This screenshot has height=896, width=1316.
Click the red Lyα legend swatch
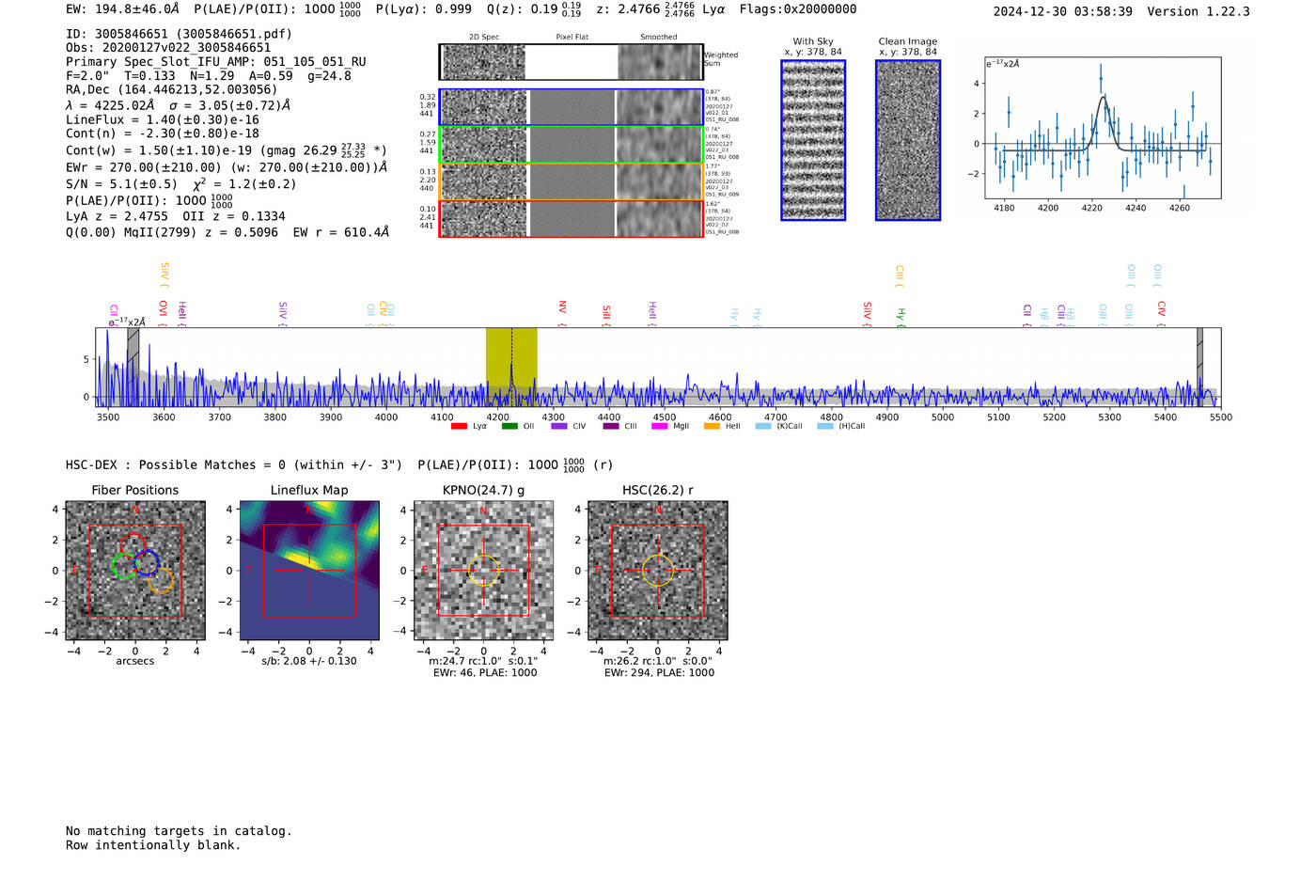(x=459, y=427)
